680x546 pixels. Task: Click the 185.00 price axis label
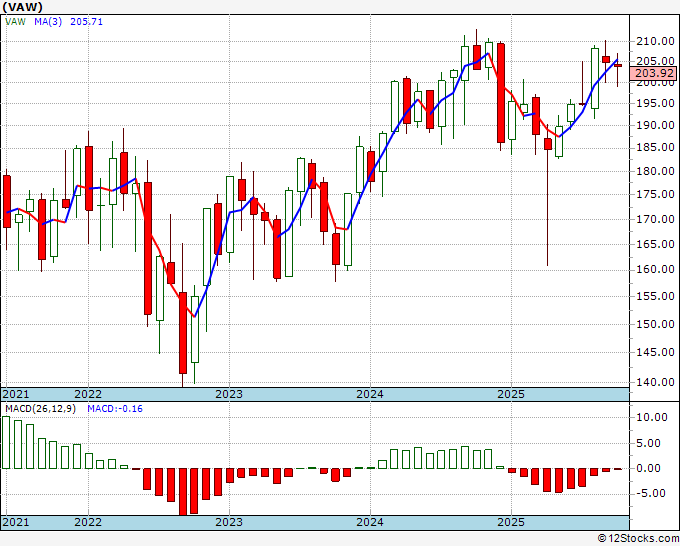click(655, 147)
